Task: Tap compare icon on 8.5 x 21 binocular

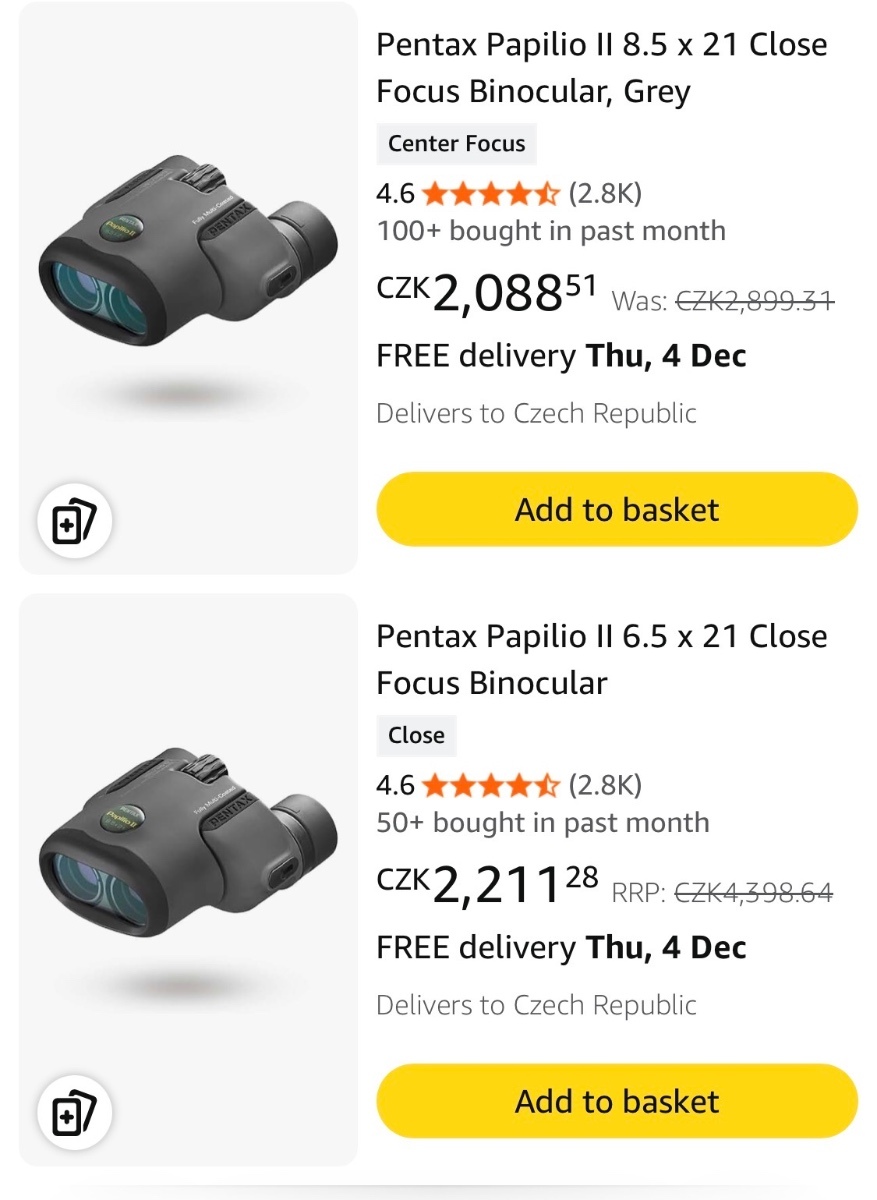Action: [74, 521]
